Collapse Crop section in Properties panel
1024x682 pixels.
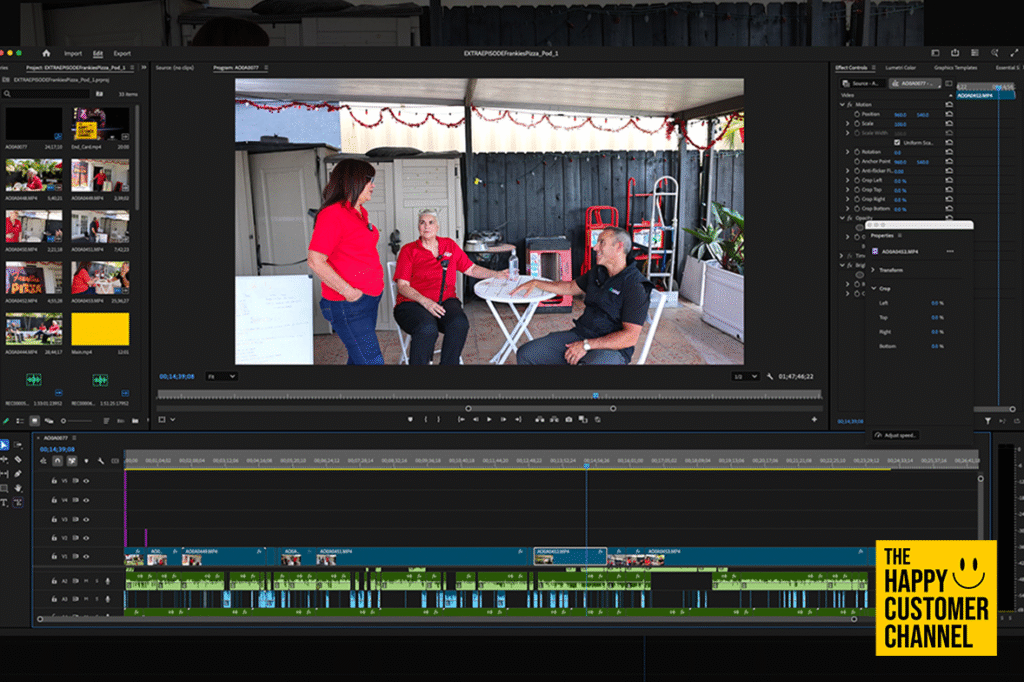click(x=873, y=288)
